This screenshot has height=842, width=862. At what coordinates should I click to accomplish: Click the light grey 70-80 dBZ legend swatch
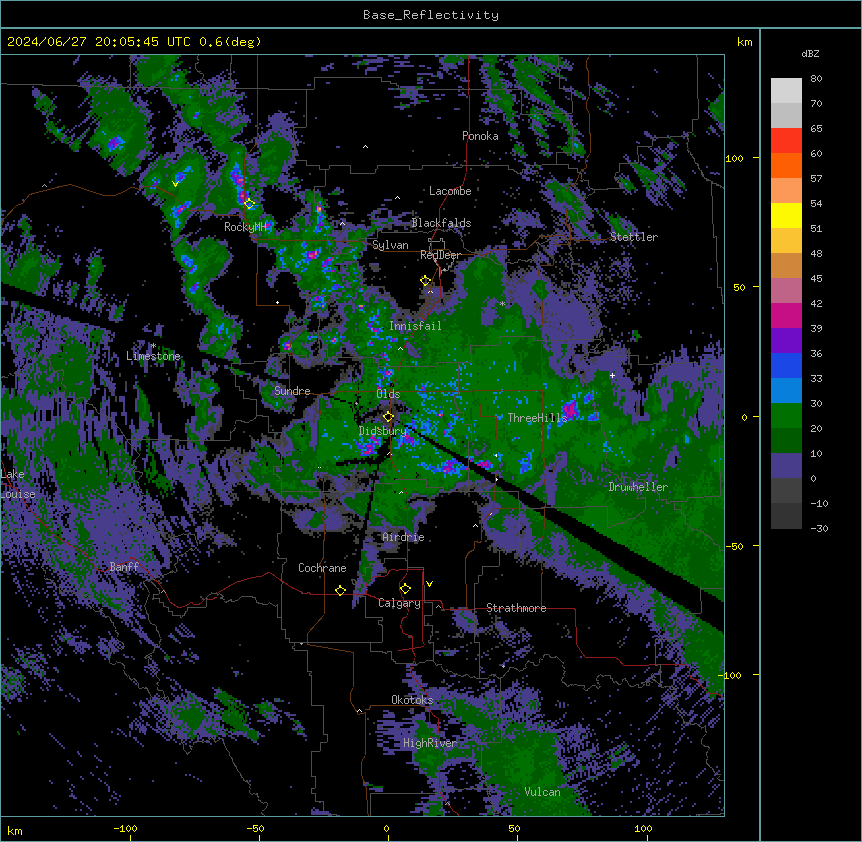[786, 91]
